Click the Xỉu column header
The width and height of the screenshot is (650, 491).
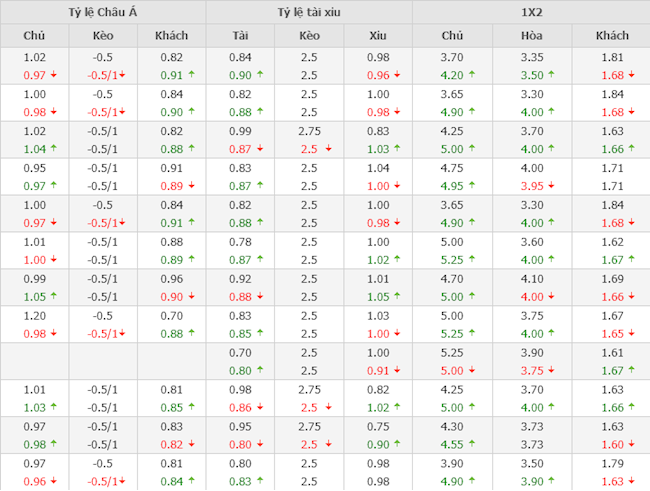coord(377,35)
